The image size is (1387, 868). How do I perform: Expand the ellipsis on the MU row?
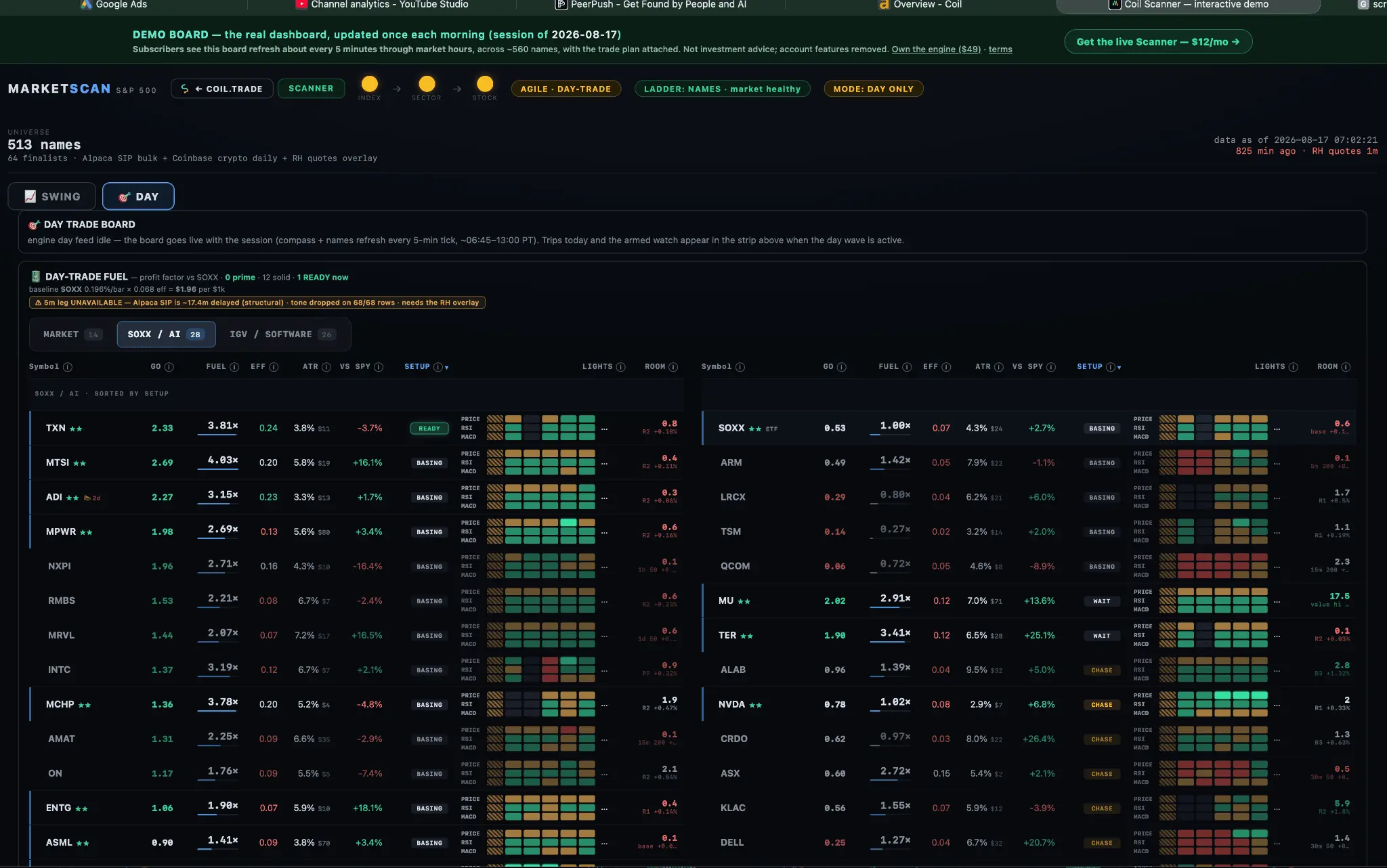coord(1277,601)
